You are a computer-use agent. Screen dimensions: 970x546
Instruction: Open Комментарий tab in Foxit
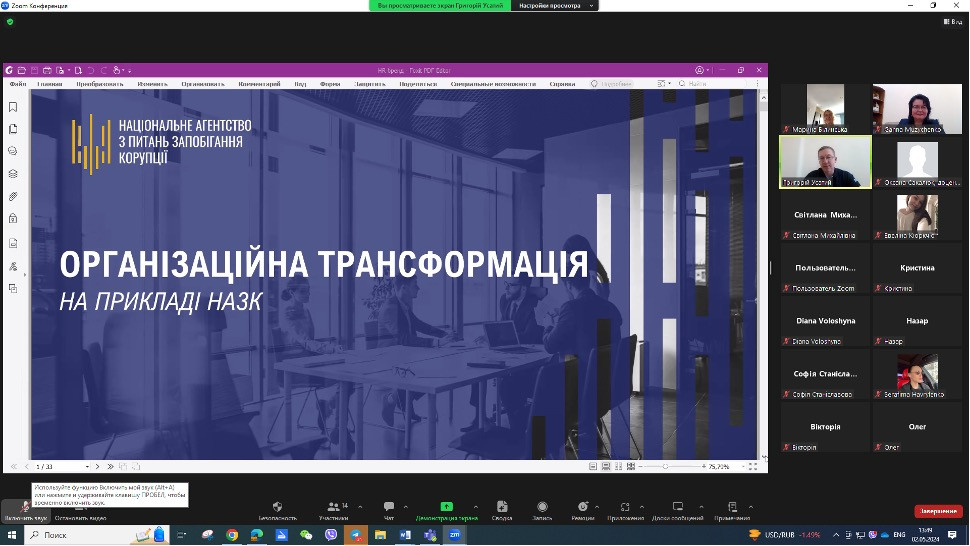tap(259, 83)
